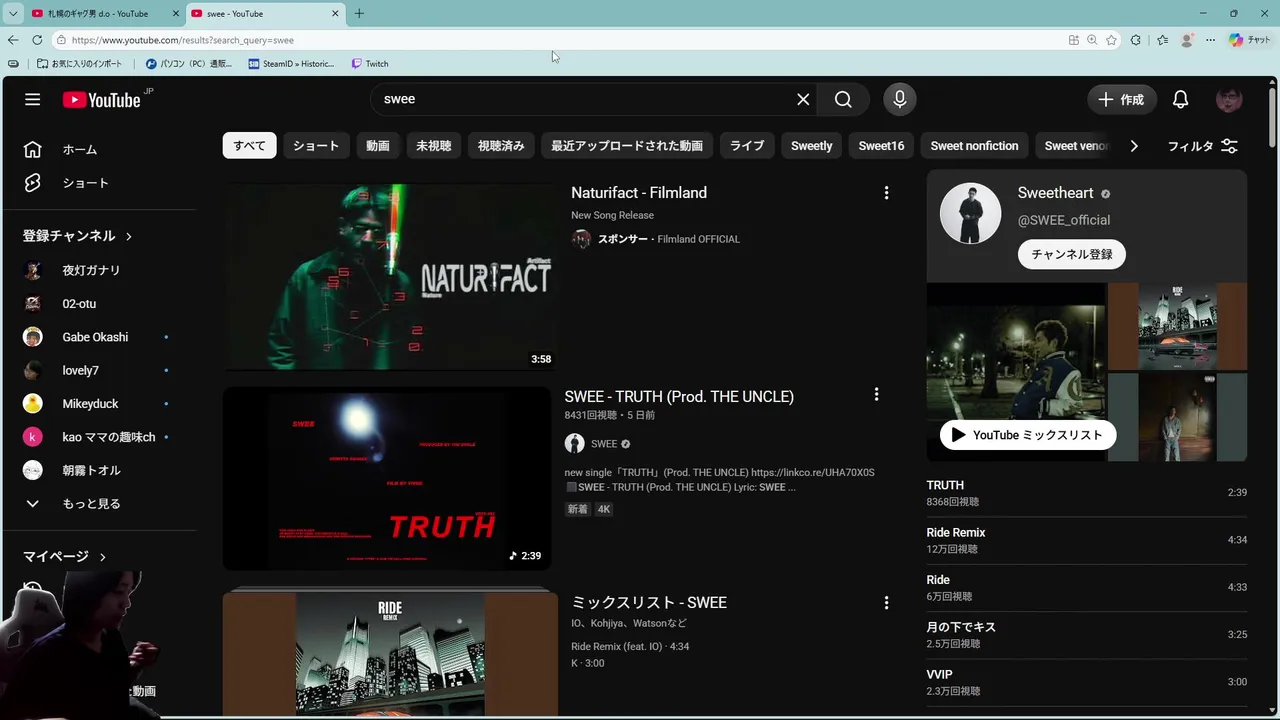Image resolution: width=1280 pixels, height=720 pixels.
Task: Open the Gabe Okashi subscription
Action: pos(100,337)
